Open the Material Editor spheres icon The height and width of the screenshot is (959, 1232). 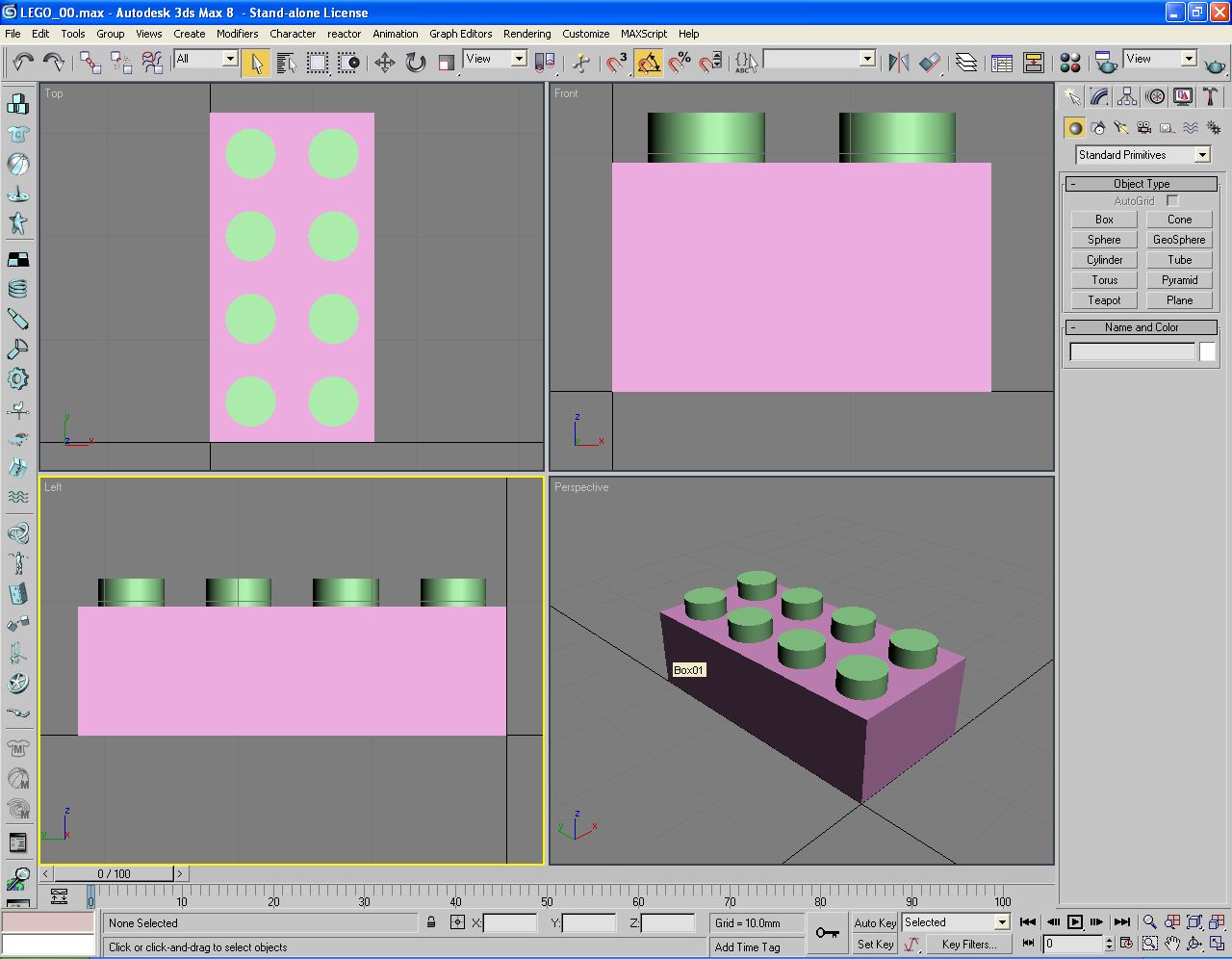[1069, 64]
